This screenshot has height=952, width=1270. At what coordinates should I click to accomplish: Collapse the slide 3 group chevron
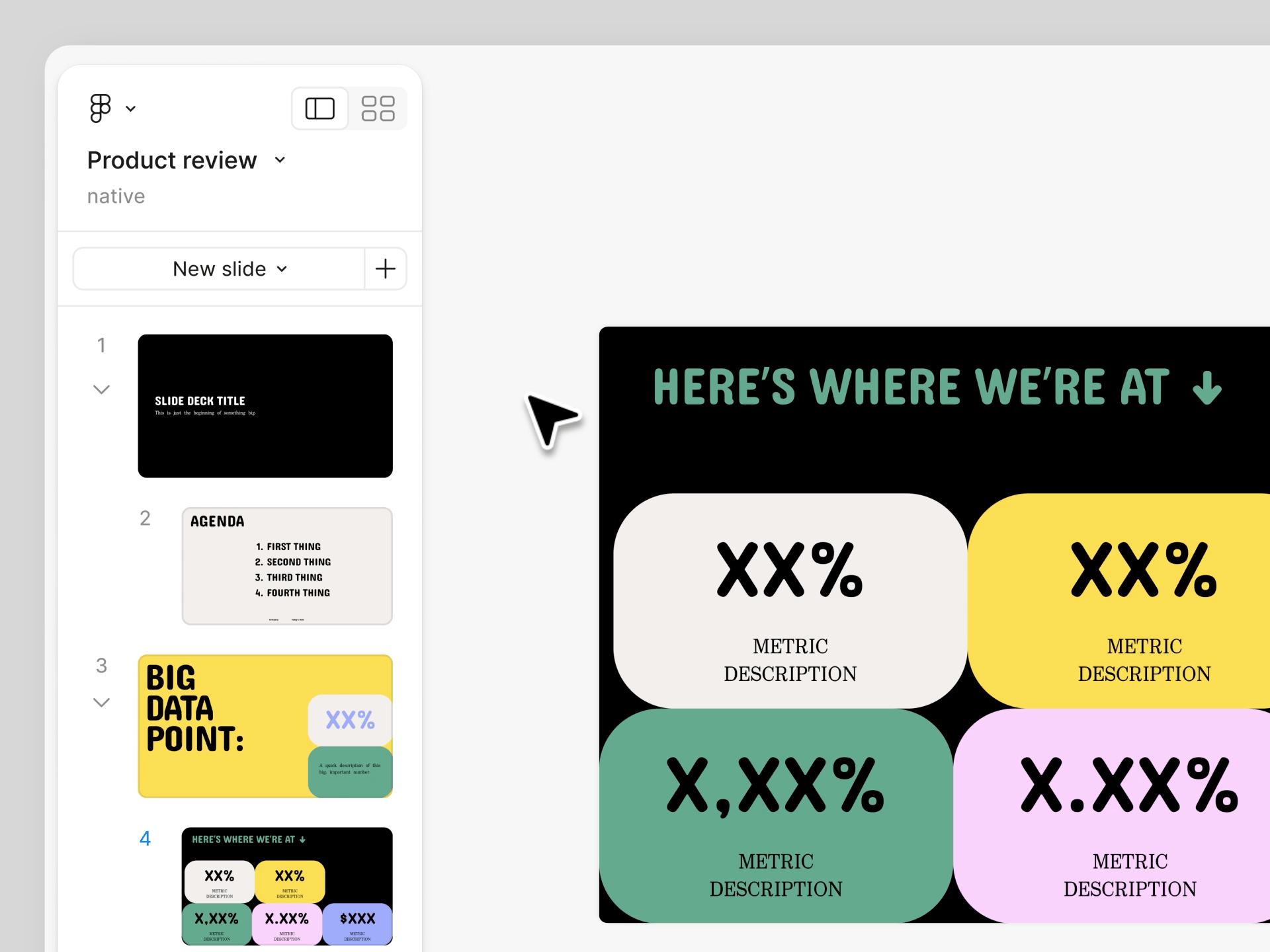pyautogui.click(x=101, y=702)
